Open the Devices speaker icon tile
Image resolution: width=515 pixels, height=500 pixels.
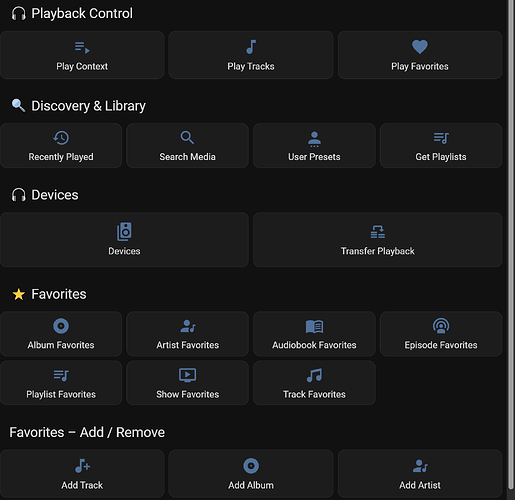tap(124, 240)
